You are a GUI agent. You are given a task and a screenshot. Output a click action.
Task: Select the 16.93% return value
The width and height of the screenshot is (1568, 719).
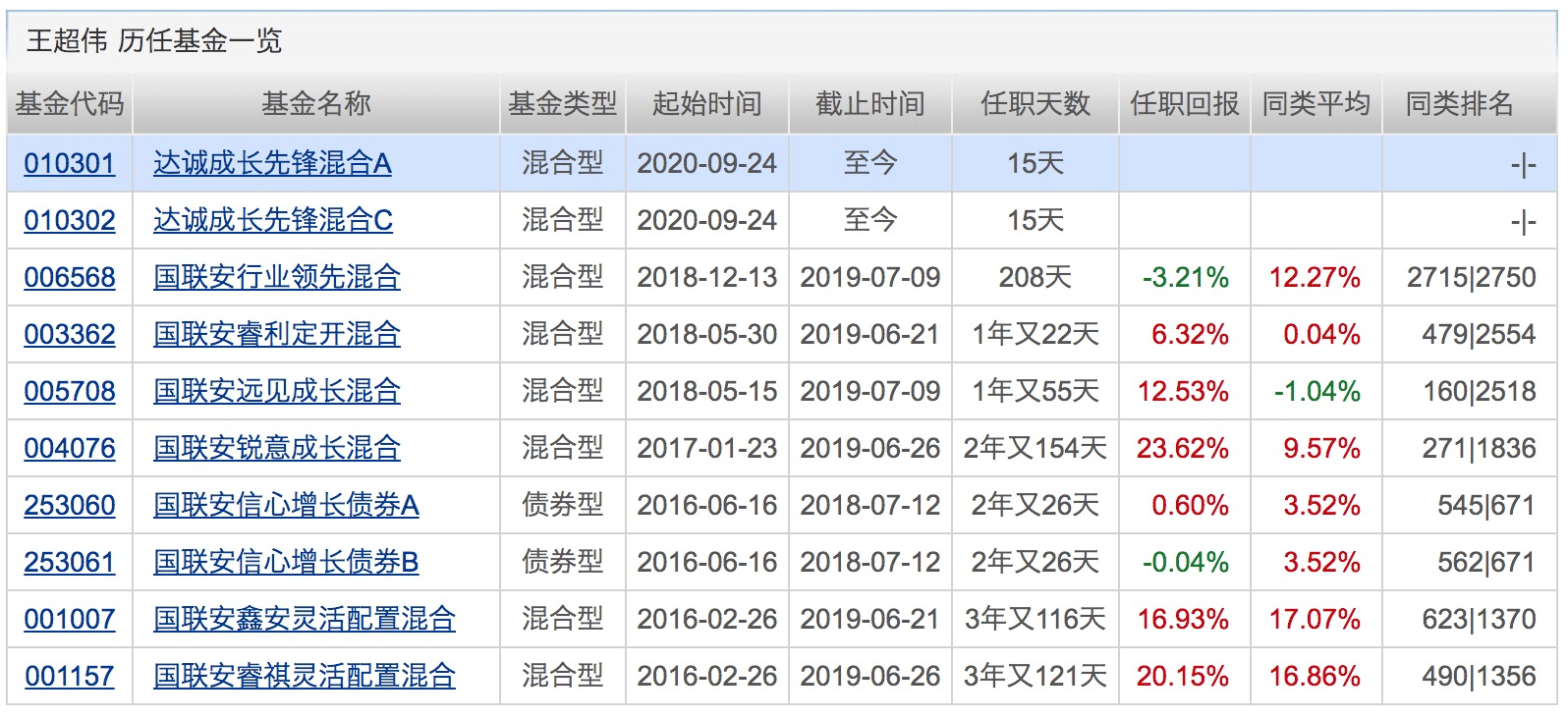(1183, 619)
